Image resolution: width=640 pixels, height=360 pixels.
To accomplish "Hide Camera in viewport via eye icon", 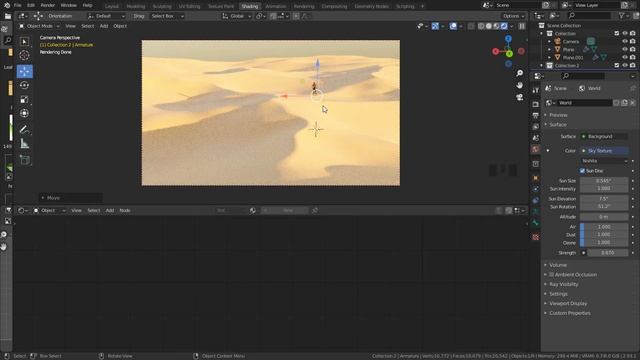I will (x=624, y=41).
